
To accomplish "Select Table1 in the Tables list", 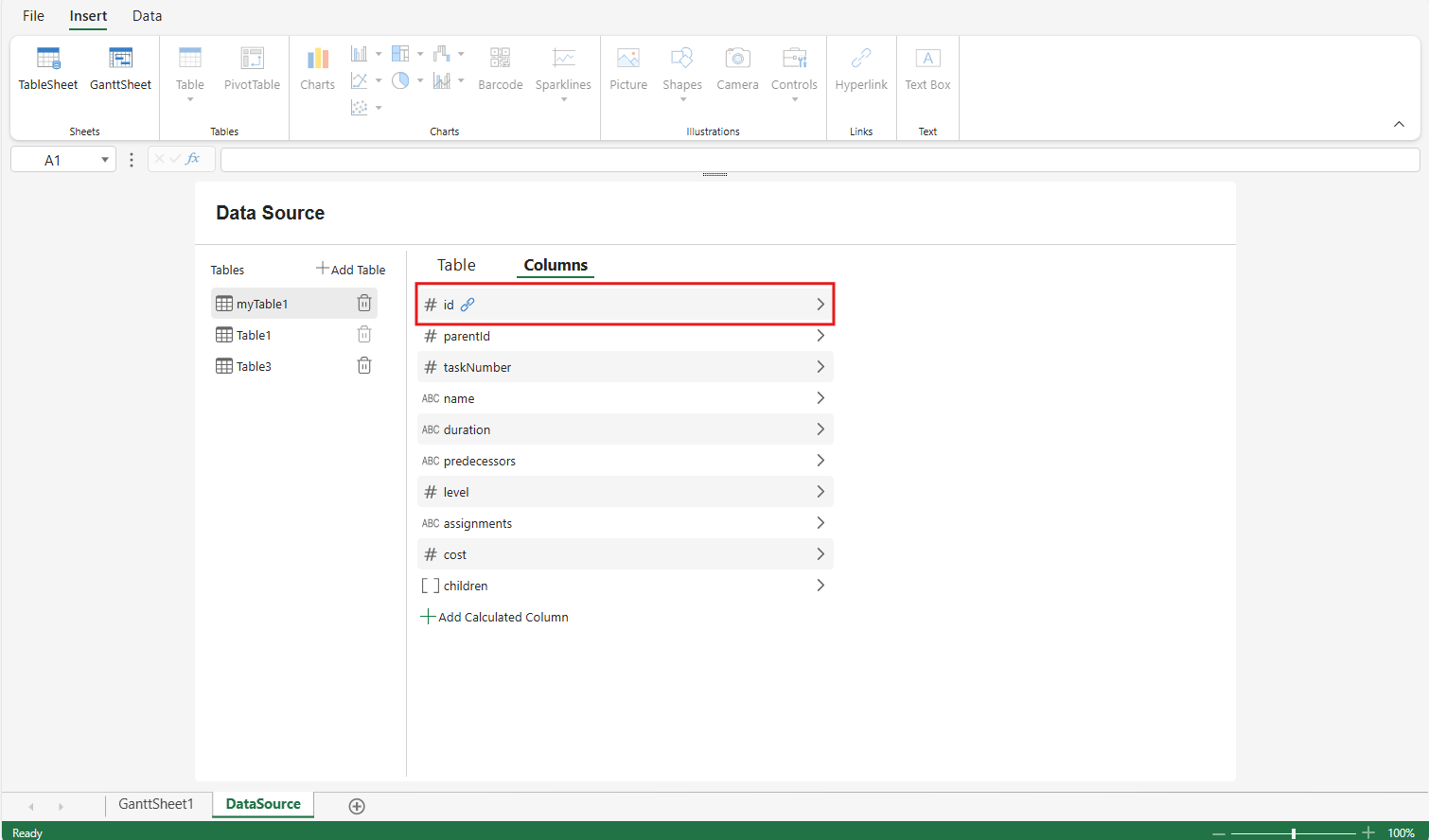I will point(293,335).
